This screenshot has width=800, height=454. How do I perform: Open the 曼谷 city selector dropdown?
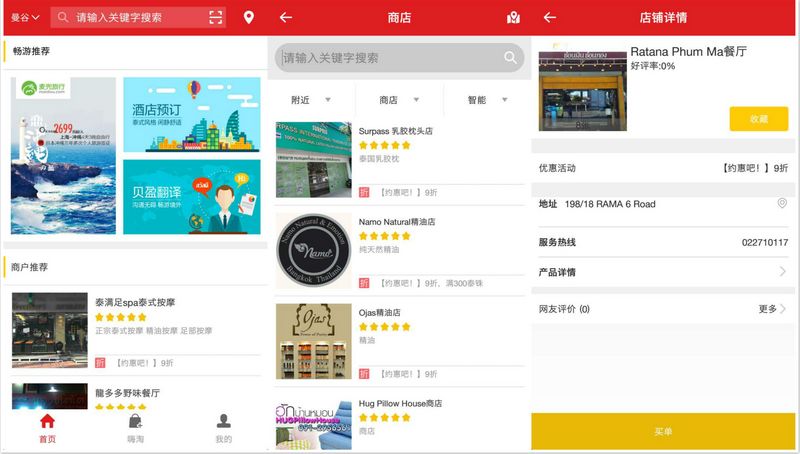coord(25,17)
